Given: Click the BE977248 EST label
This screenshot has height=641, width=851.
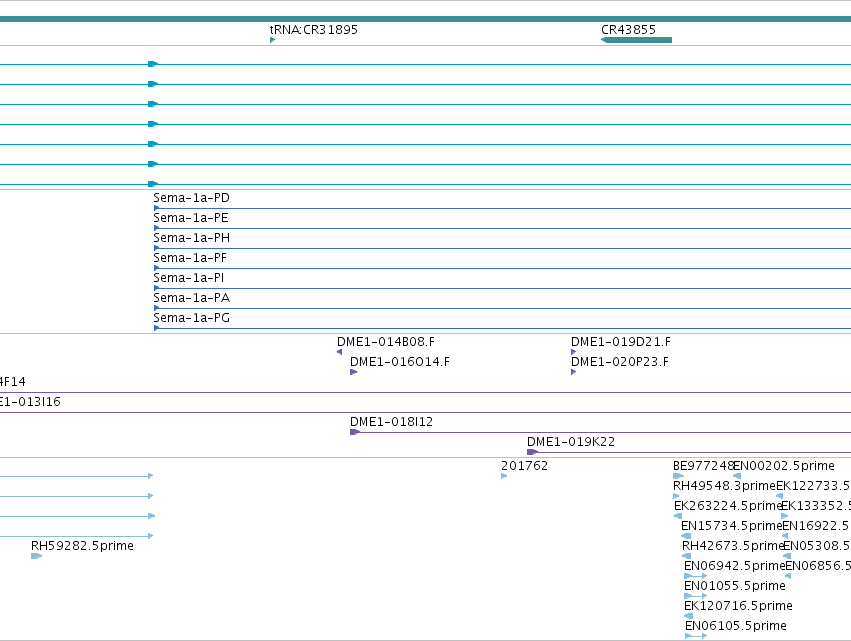Looking at the screenshot, I should pos(703,466).
